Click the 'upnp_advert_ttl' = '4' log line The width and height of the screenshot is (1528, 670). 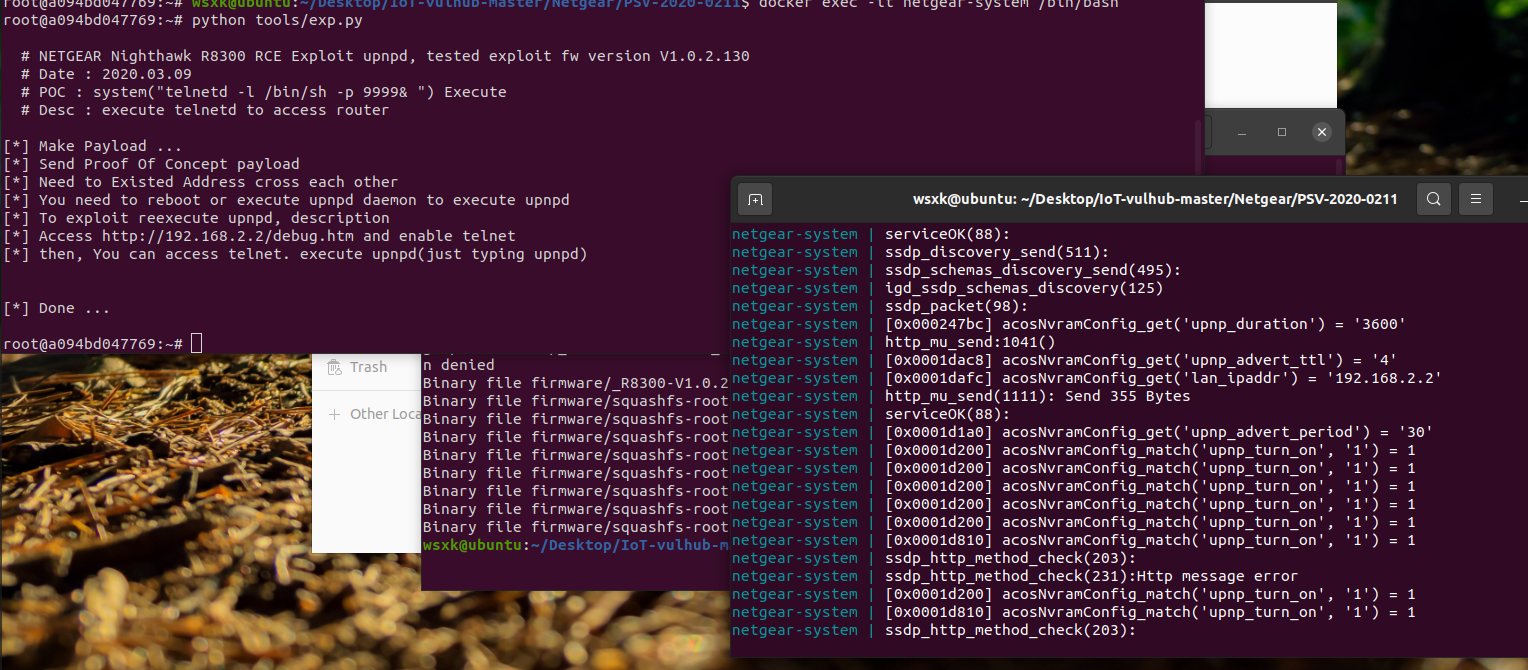coord(1141,360)
